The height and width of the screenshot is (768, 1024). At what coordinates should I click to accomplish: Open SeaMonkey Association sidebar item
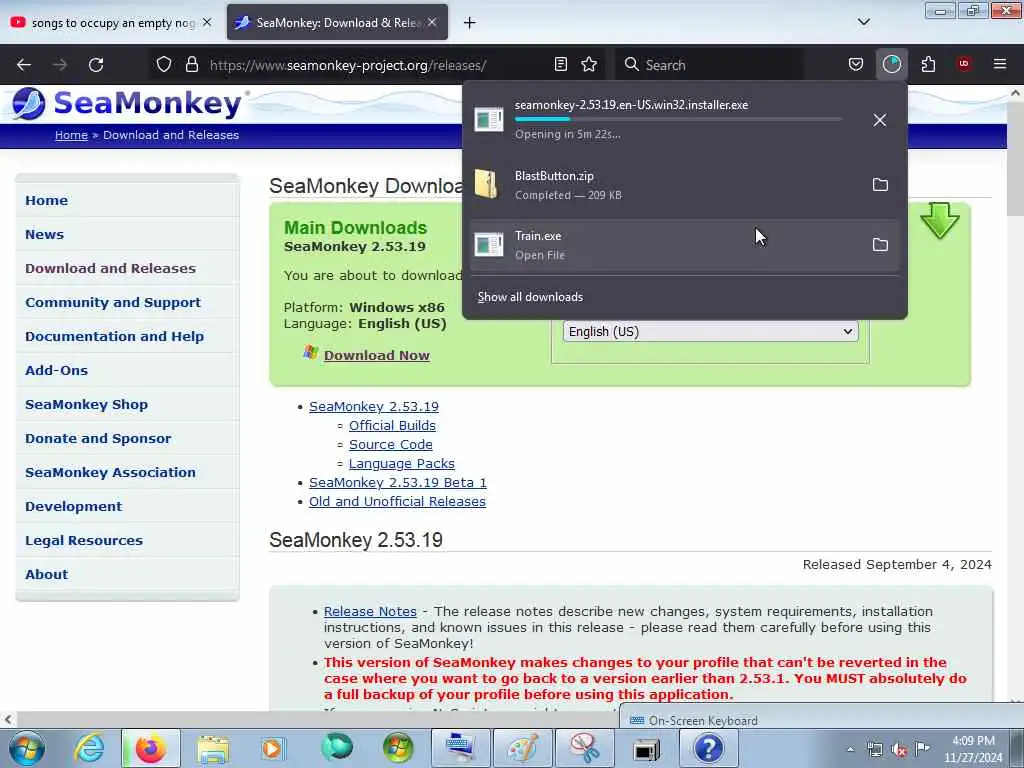click(110, 472)
